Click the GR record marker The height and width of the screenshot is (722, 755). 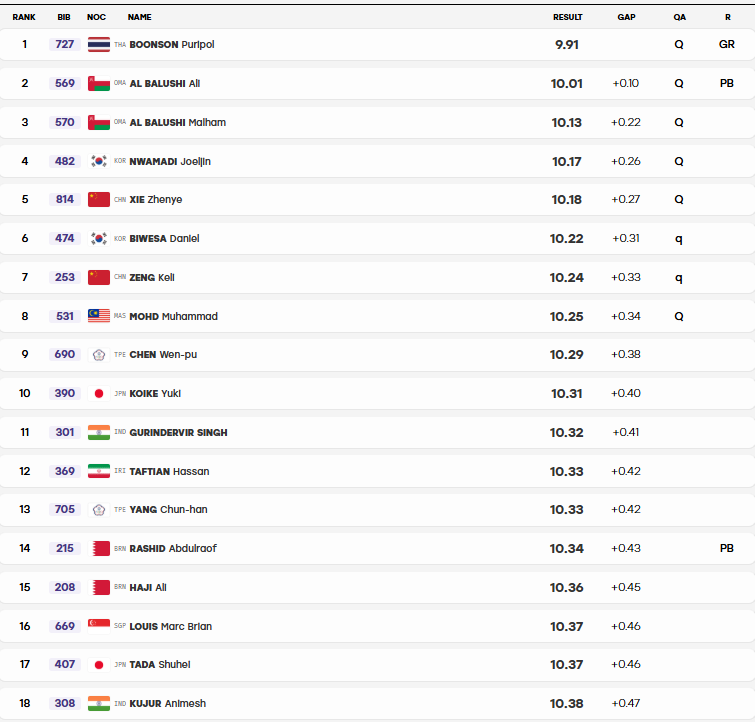pos(727,44)
